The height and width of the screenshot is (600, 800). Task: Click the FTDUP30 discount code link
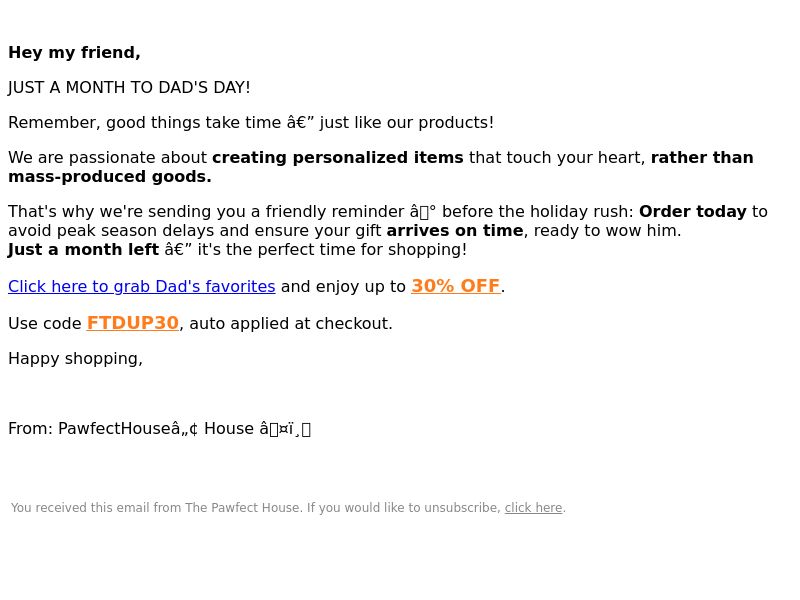tap(133, 323)
